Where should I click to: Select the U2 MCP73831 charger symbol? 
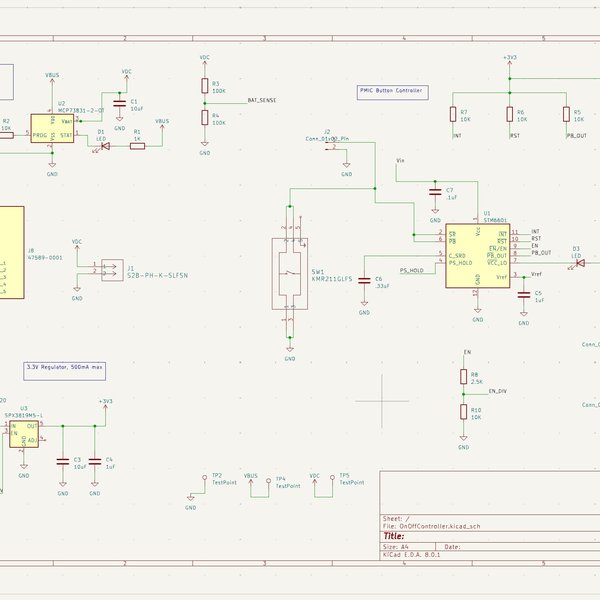click(x=52, y=128)
